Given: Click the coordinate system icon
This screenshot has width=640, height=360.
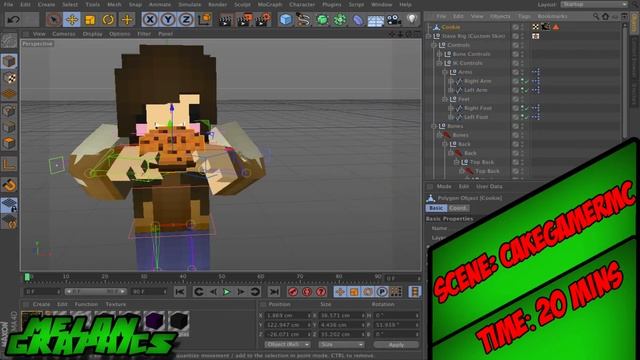Looking at the screenshot, I should pyautogui.click(x=204, y=19).
